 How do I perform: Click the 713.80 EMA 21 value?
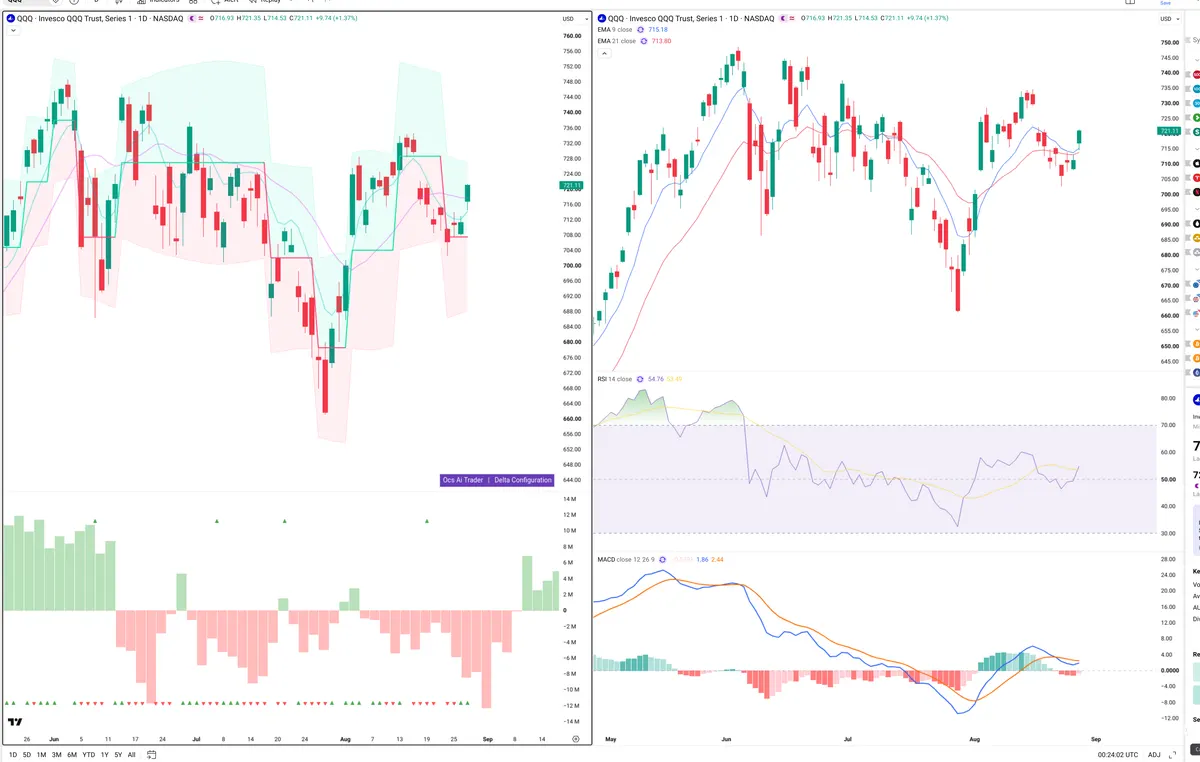pos(662,41)
